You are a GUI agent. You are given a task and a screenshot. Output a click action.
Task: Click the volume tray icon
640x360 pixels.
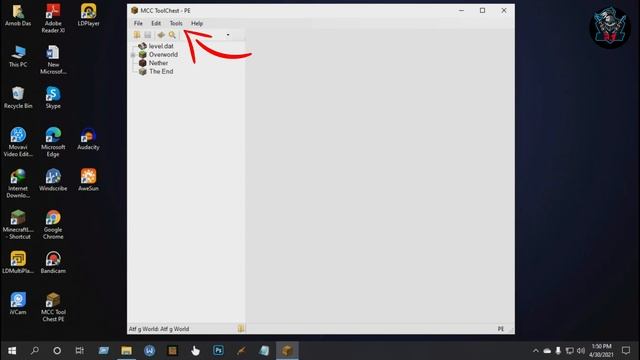pyautogui.click(x=581, y=351)
